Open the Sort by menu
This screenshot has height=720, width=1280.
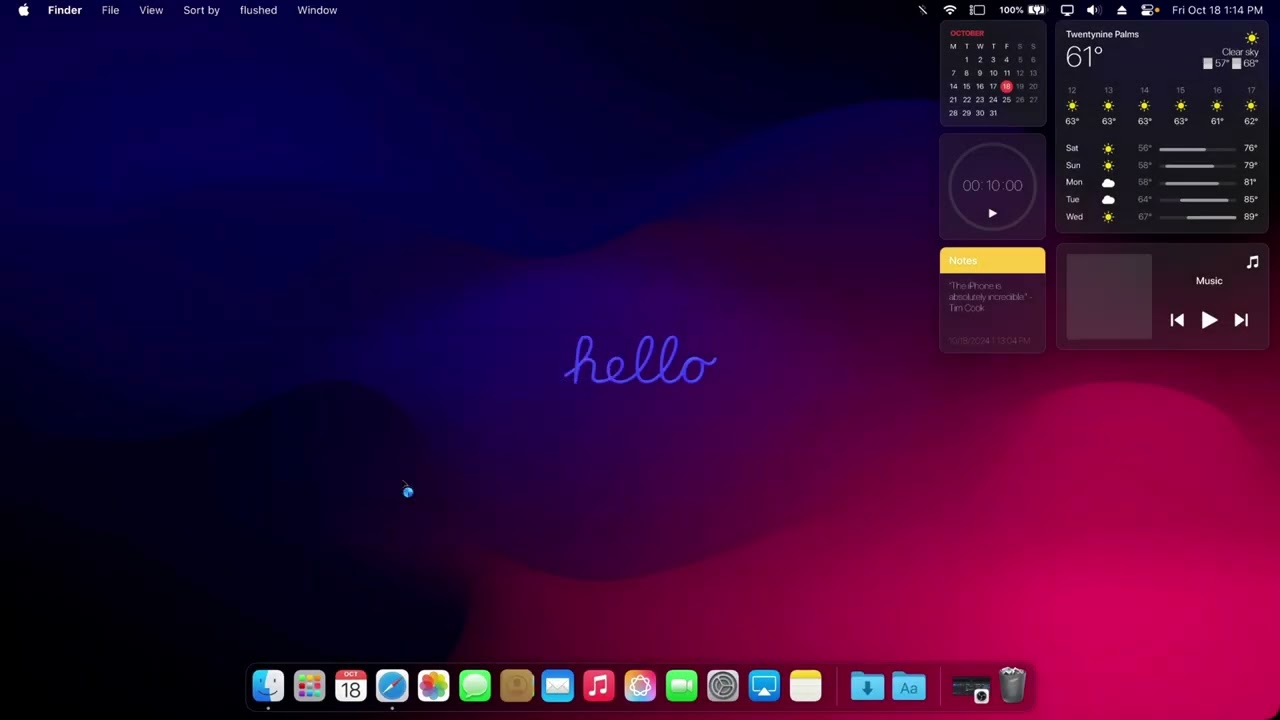pyautogui.click(x=201, y=10)
